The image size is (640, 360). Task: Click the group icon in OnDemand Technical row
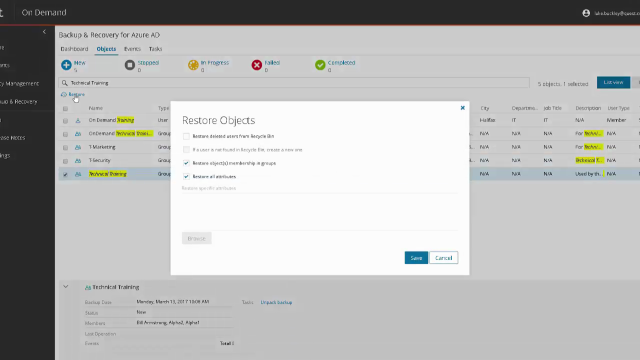(x=78, y=134)
